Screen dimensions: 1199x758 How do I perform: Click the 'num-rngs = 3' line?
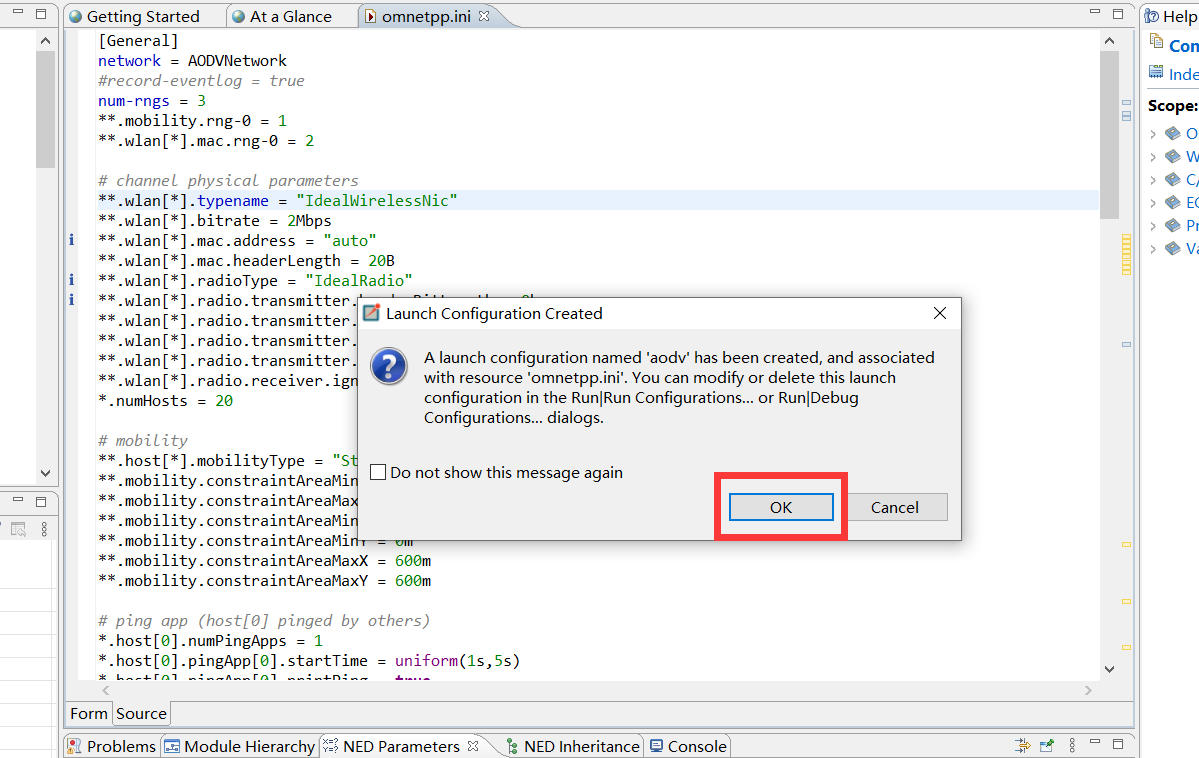pos(151,100)
